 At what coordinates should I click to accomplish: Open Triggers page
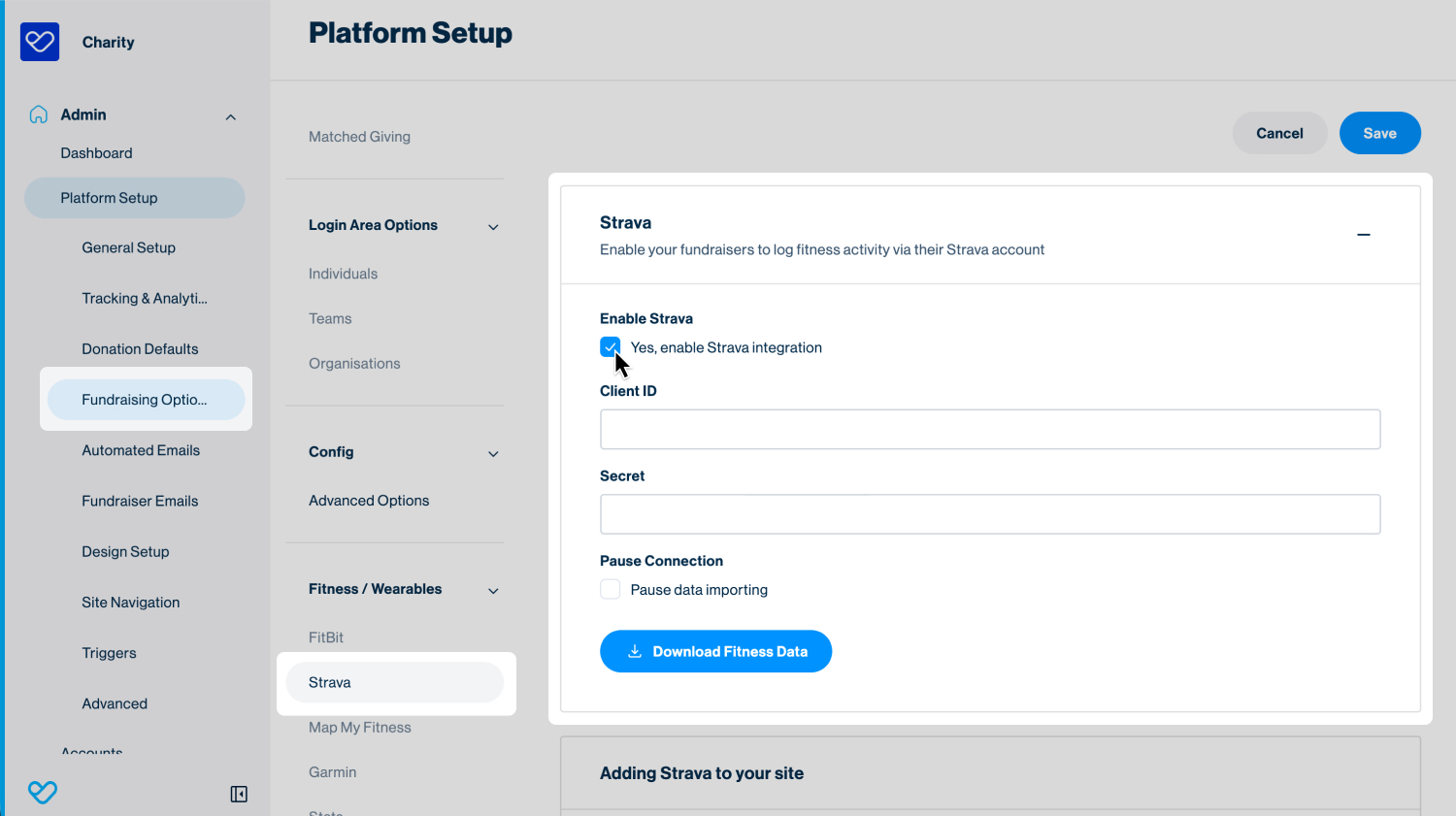(x=109, y=653)
